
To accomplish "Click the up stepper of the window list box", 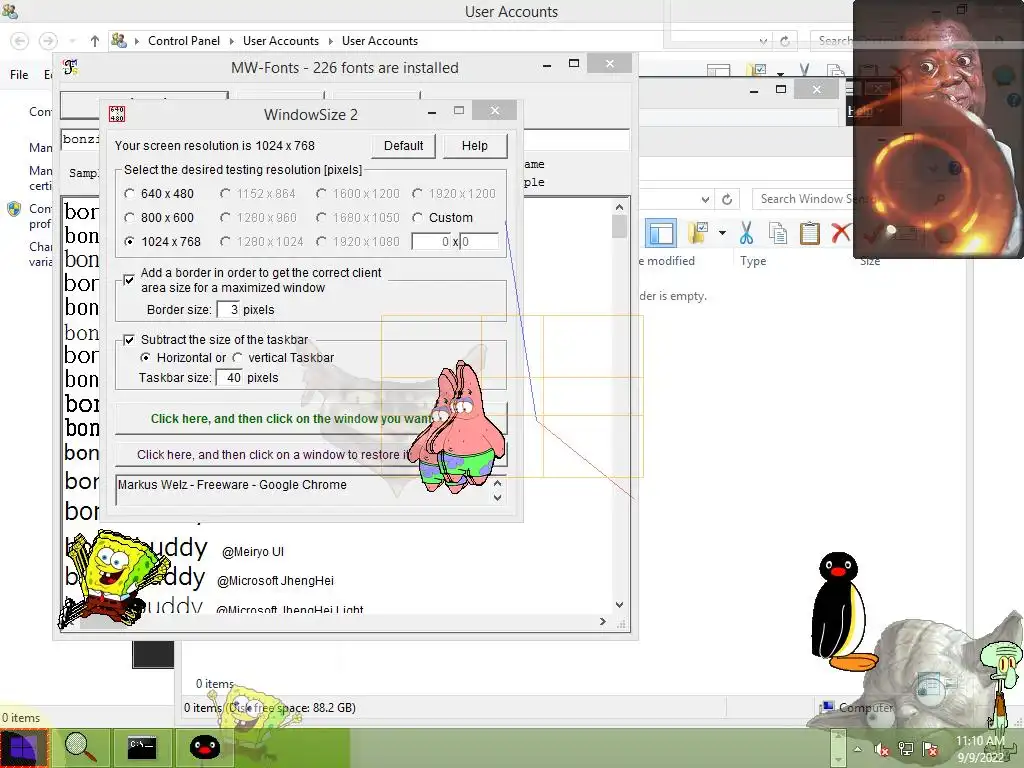I will (x=498, y=483).
